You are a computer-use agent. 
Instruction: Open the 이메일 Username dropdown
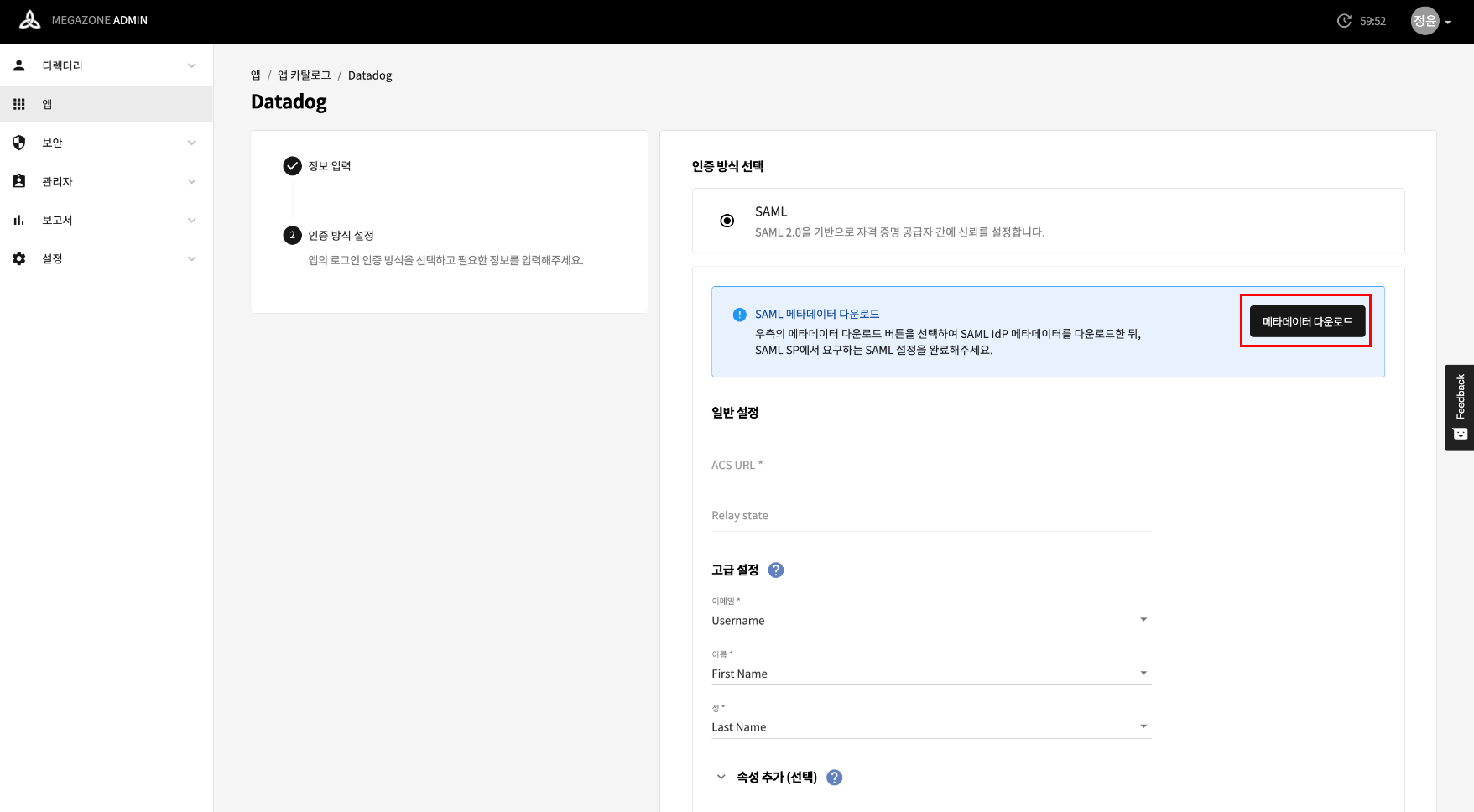931,621
